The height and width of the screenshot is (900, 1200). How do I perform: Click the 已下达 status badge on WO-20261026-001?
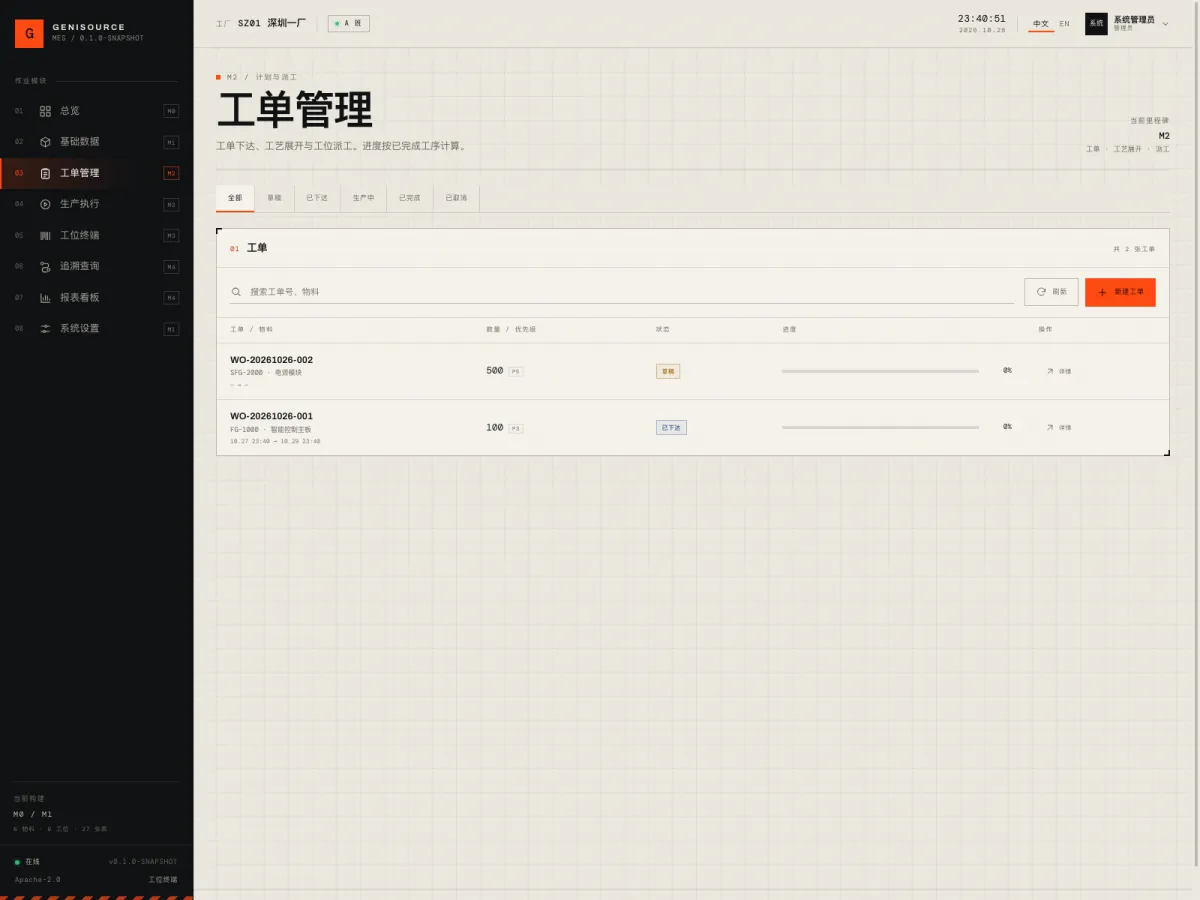pos(671,427)
